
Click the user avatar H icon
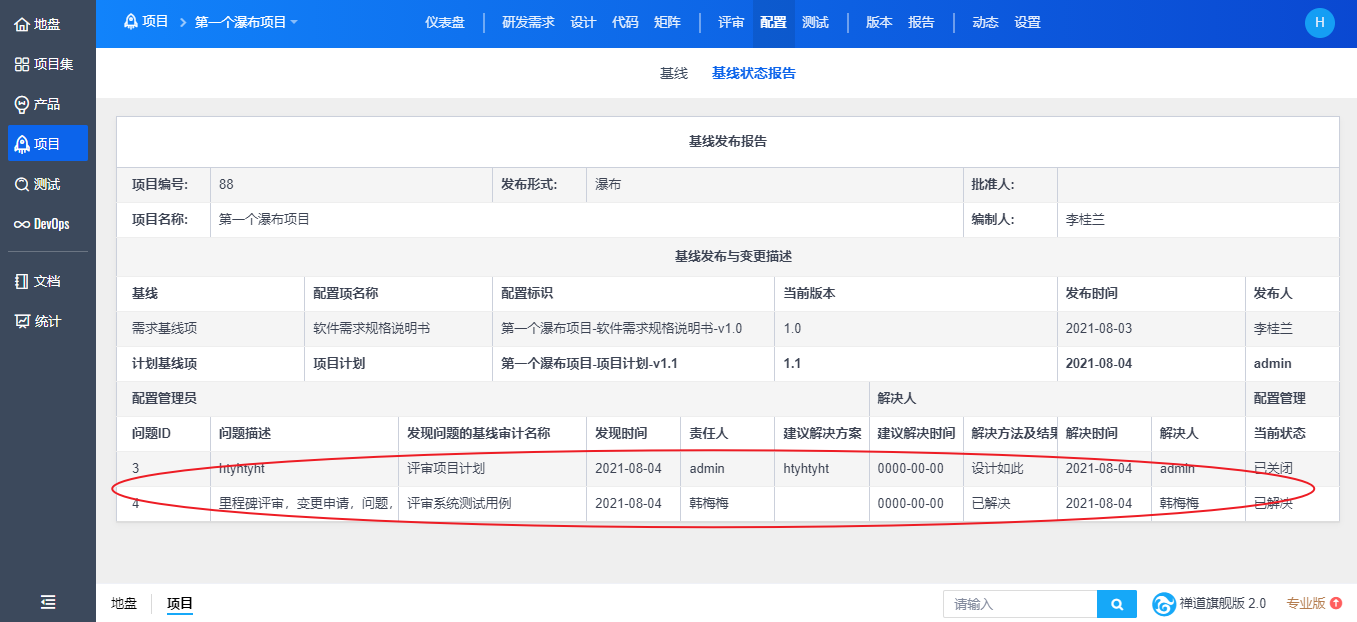1319,22
